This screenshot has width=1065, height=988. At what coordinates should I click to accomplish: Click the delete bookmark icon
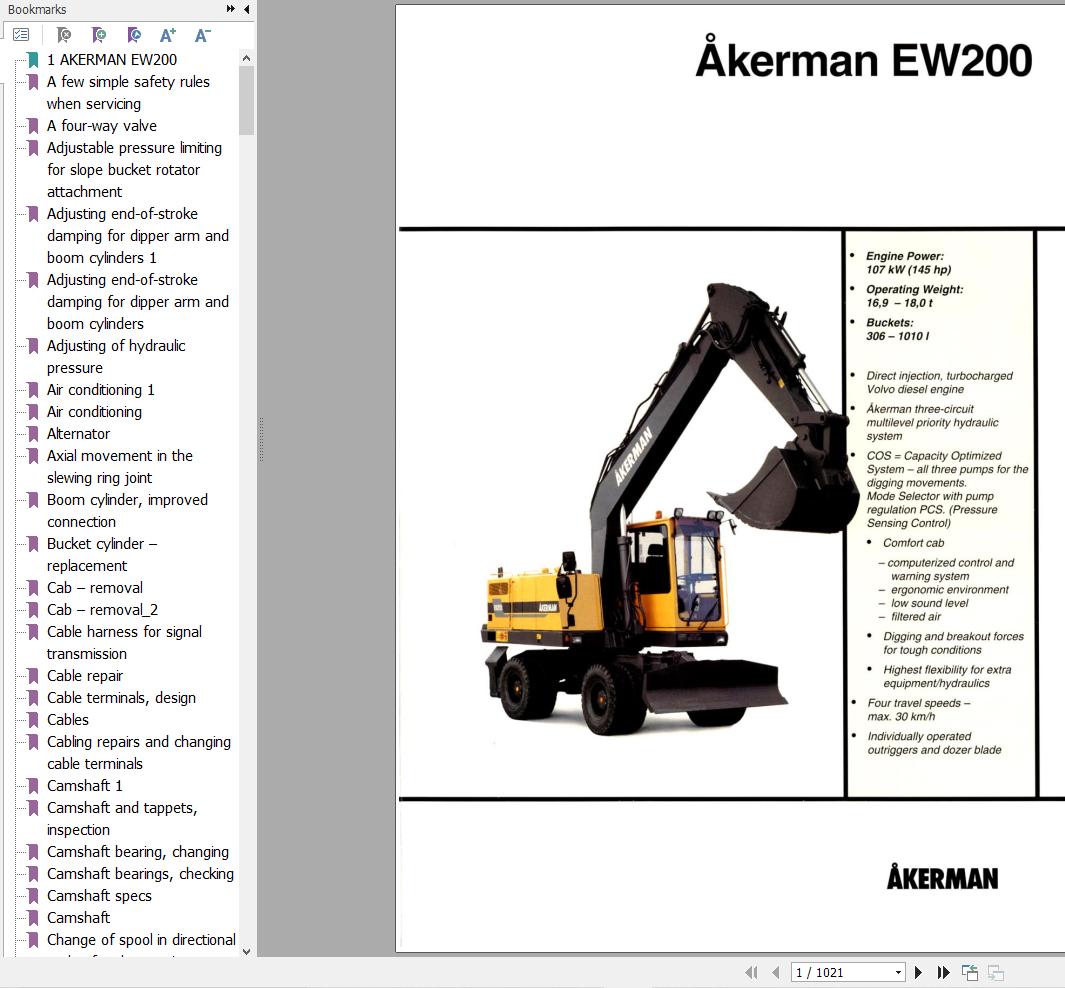[64, 35]
